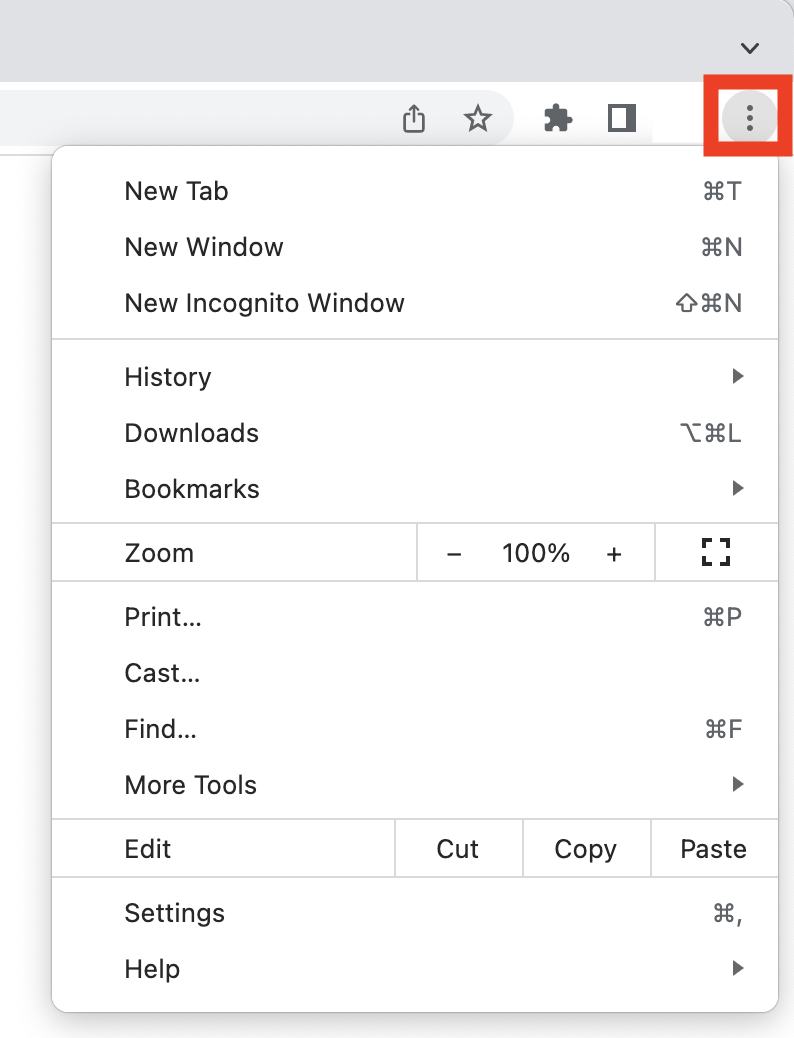Click the share page icon
794x1038 pixels.
coord(414,120)
